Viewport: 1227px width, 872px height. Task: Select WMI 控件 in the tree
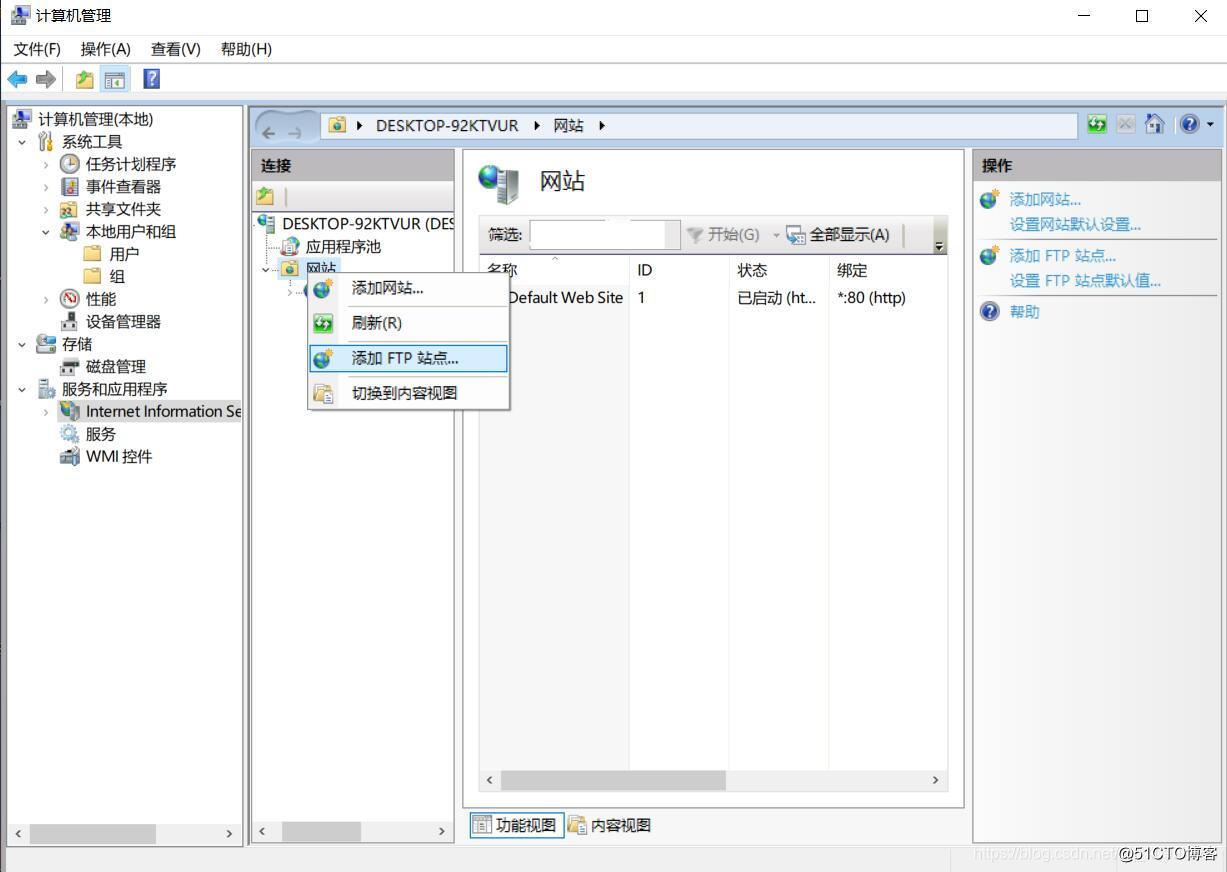point(119,456)
